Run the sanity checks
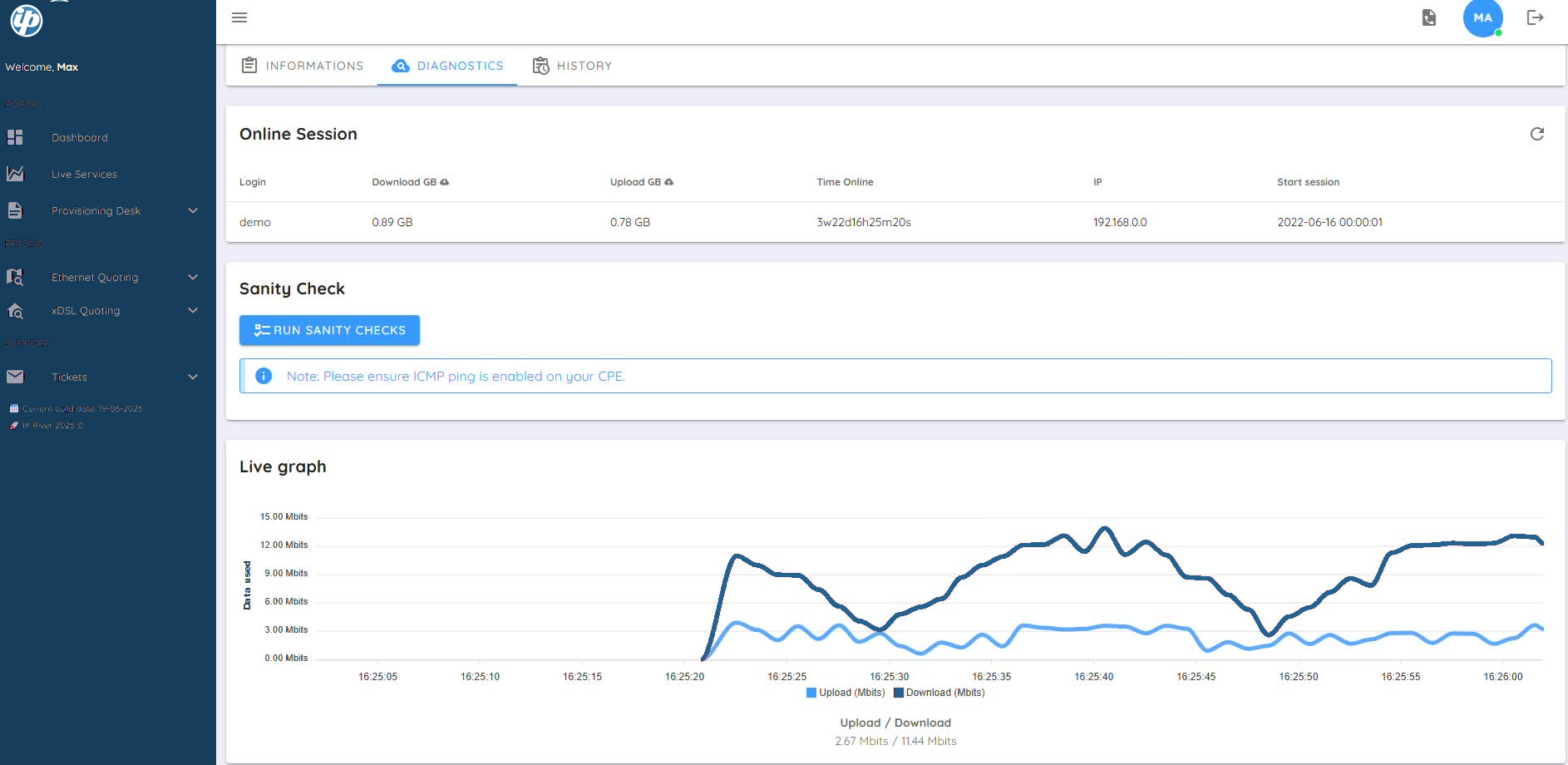Screen dimensions: 1568x765 (329, 330)
